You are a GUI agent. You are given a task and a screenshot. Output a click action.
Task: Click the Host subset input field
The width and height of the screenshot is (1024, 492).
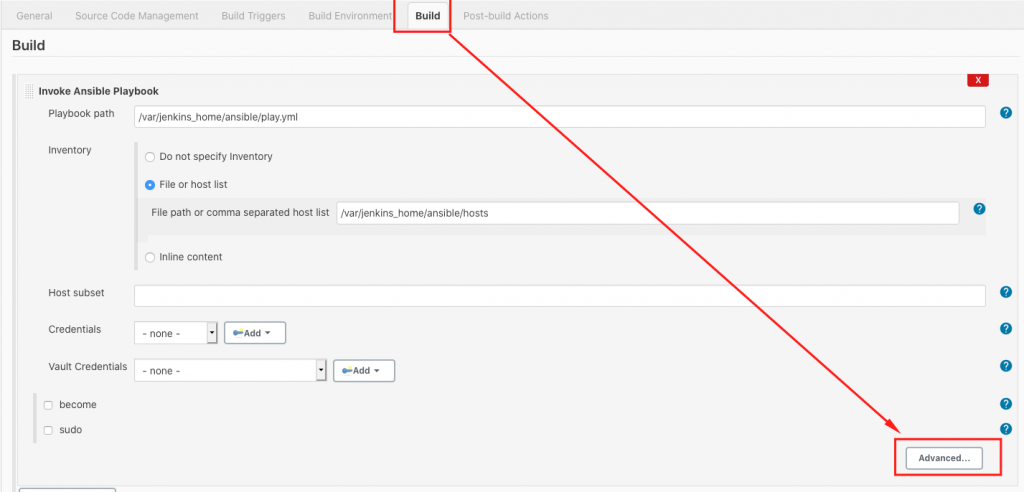tap(560, 295)
